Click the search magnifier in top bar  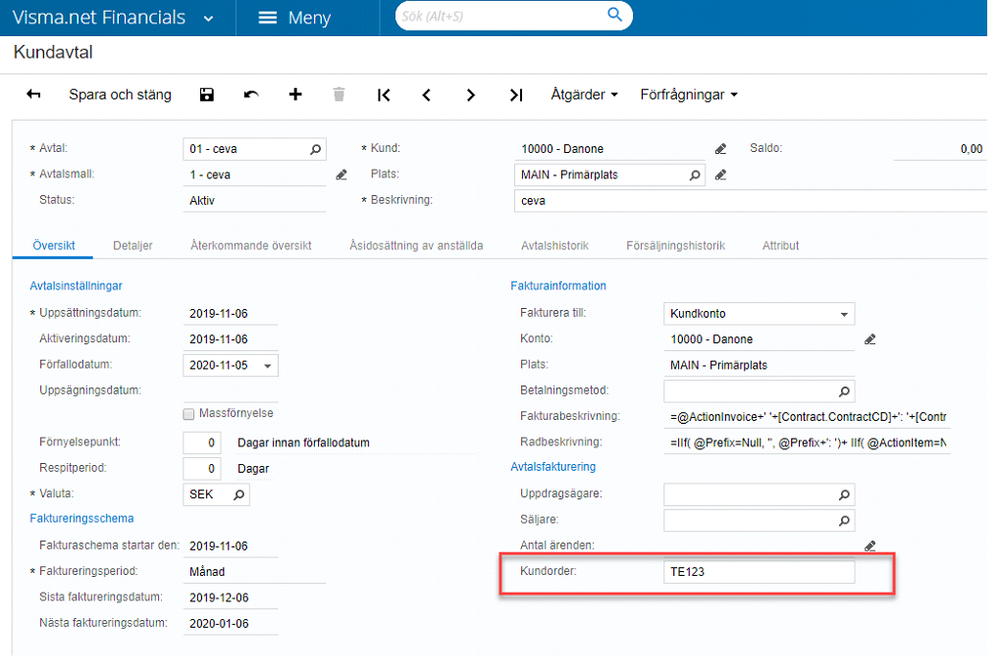click(614, 15)
